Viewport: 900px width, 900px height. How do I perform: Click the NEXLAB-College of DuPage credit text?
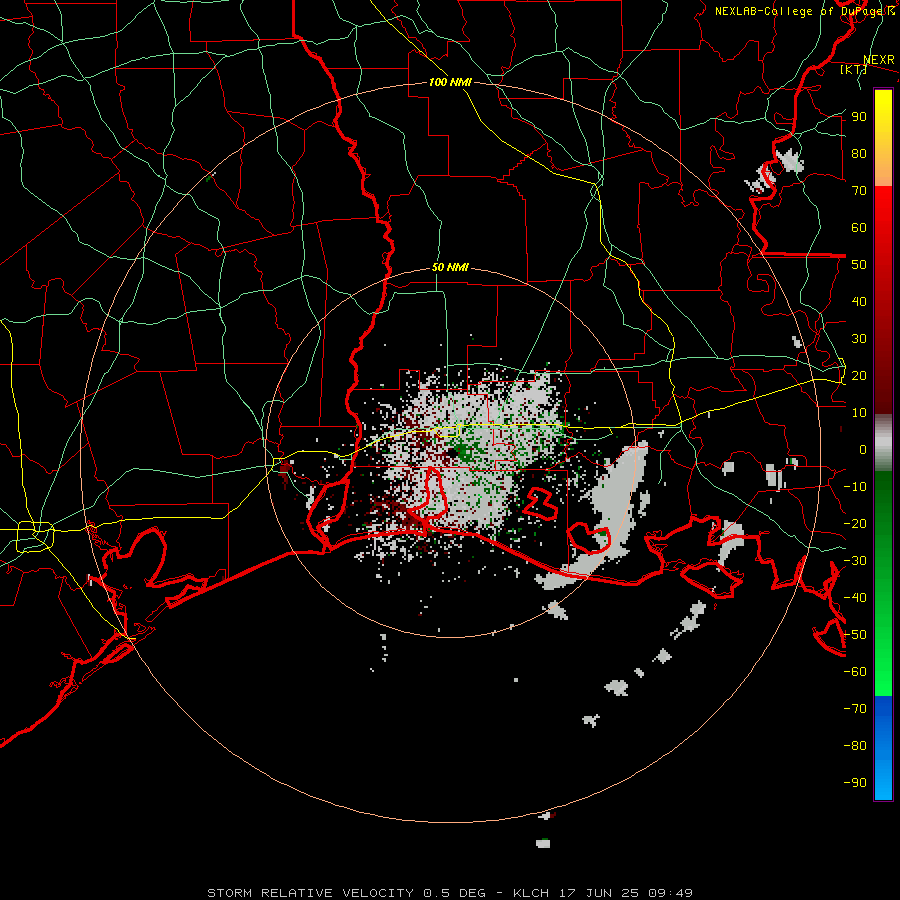point(805,11)
